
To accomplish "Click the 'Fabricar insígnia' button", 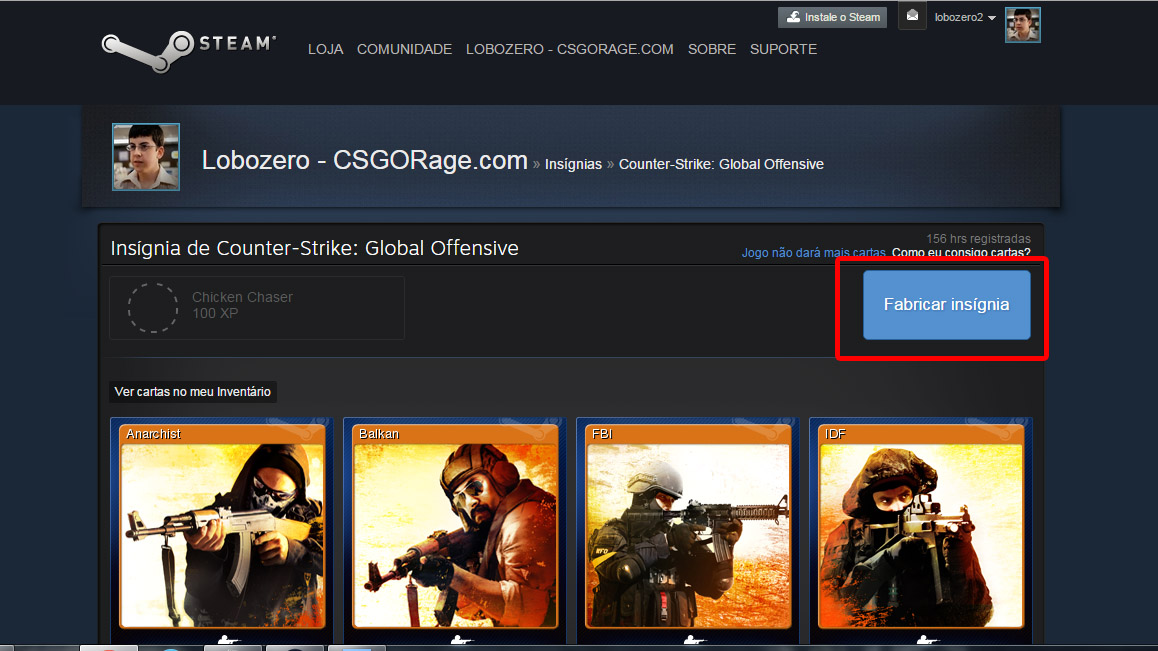I will point(946,305).
